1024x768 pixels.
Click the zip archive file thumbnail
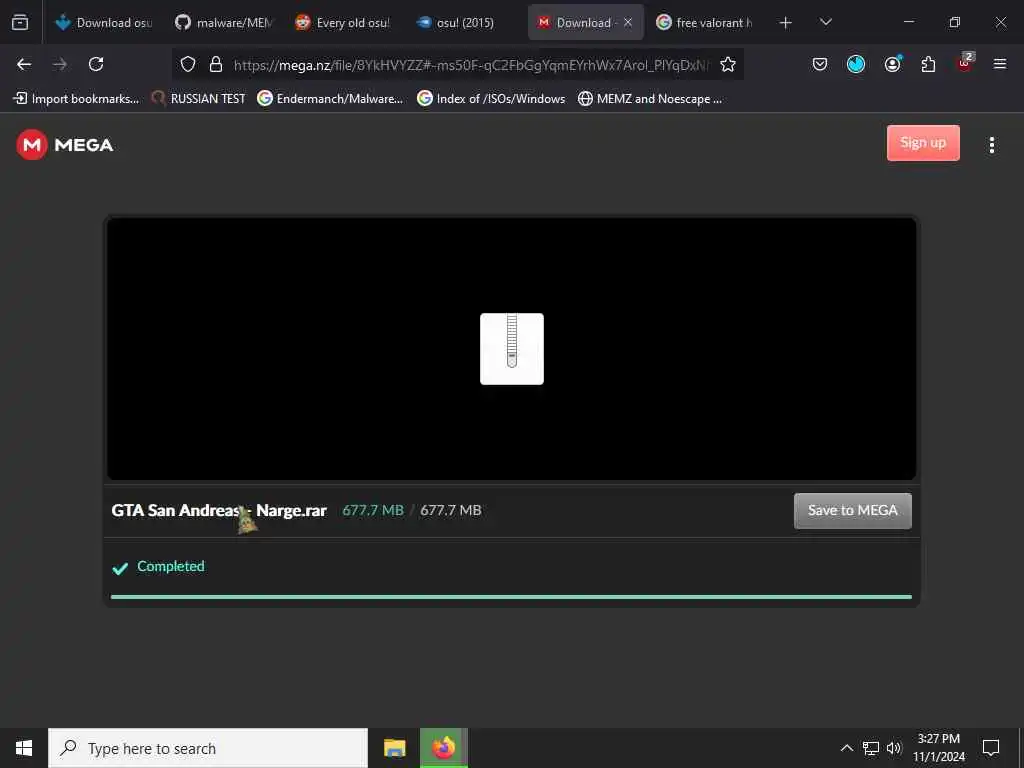pyautogui.click(x=512, y=349)
